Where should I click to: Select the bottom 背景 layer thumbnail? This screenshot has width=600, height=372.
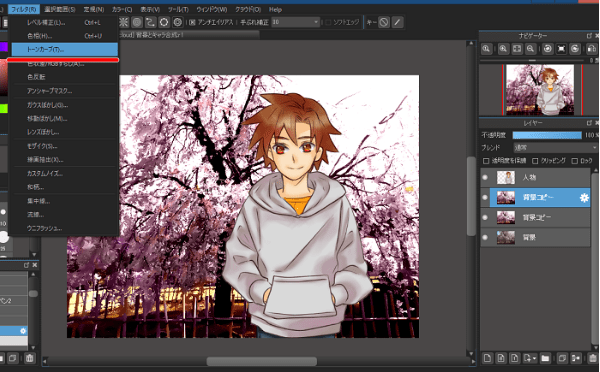[x=505, y=237]
